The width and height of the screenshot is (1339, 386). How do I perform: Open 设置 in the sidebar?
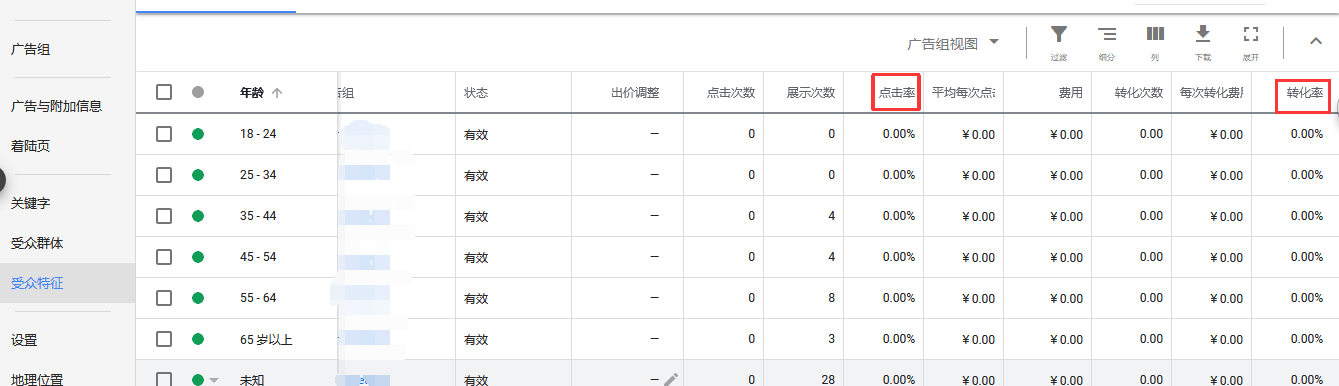(24, 340)
